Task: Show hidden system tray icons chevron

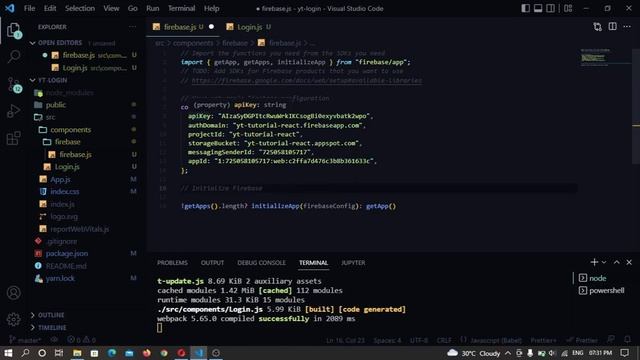Action: click(508, 353)
